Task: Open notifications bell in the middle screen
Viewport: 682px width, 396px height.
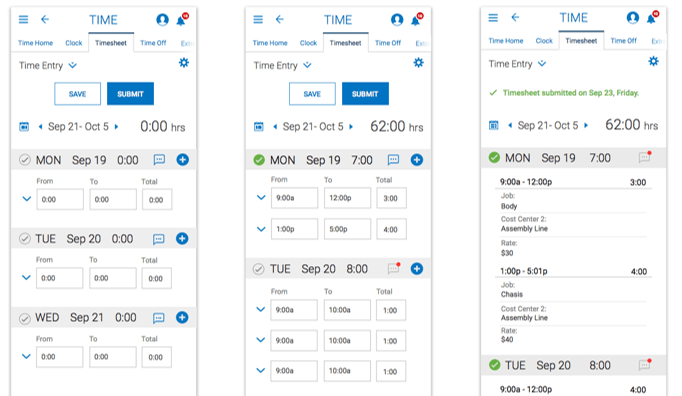Action: [x=416, y=20]
